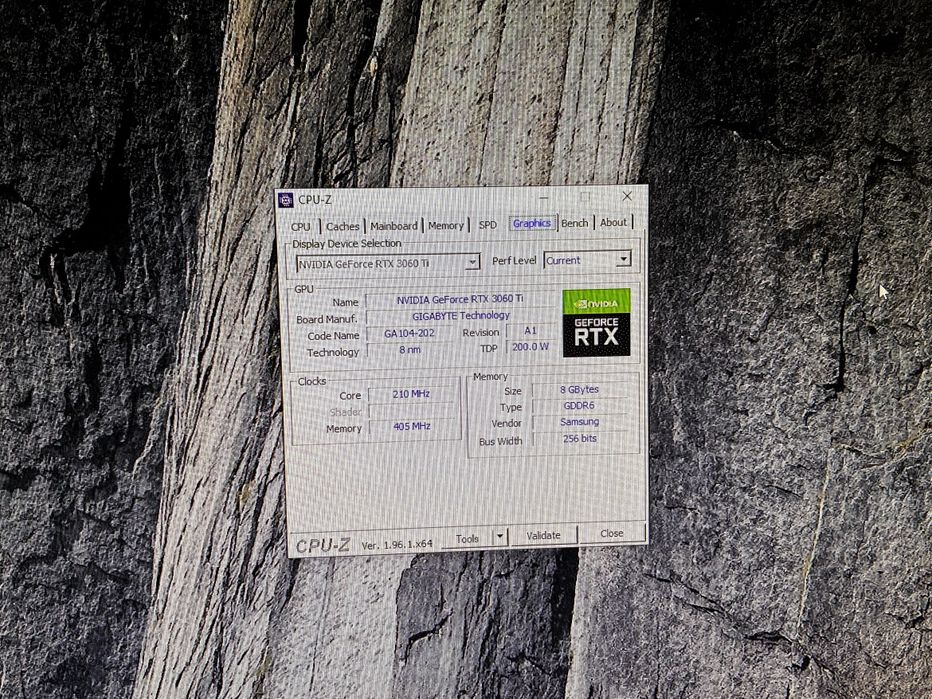Click the CPU-Z logo text at bottom
Screen dimensions: 932x699
coord(323,546)
